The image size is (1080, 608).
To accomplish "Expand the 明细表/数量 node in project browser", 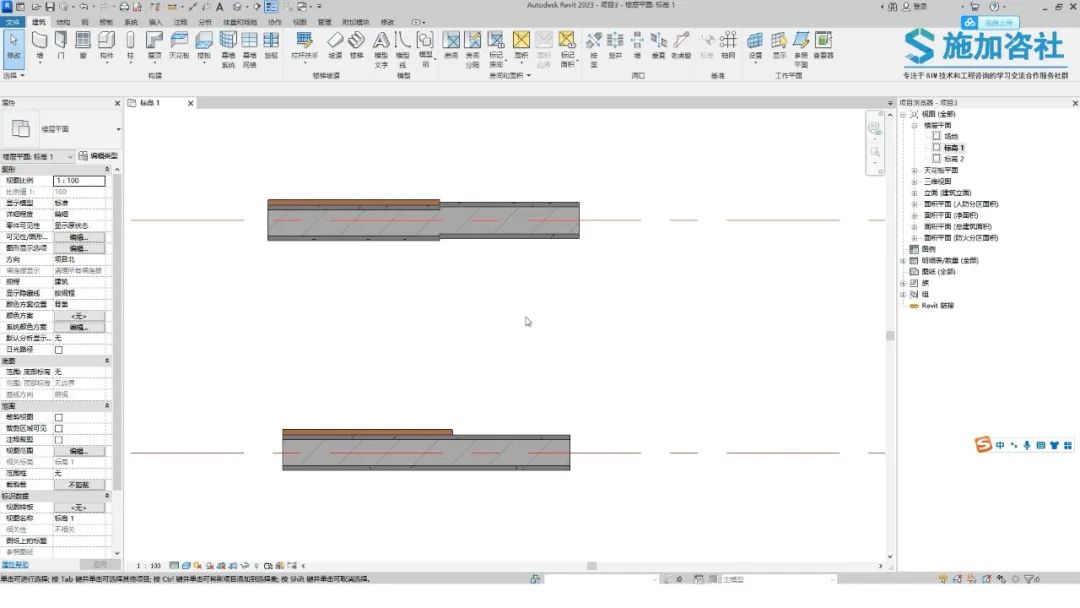I will point(903,260).
